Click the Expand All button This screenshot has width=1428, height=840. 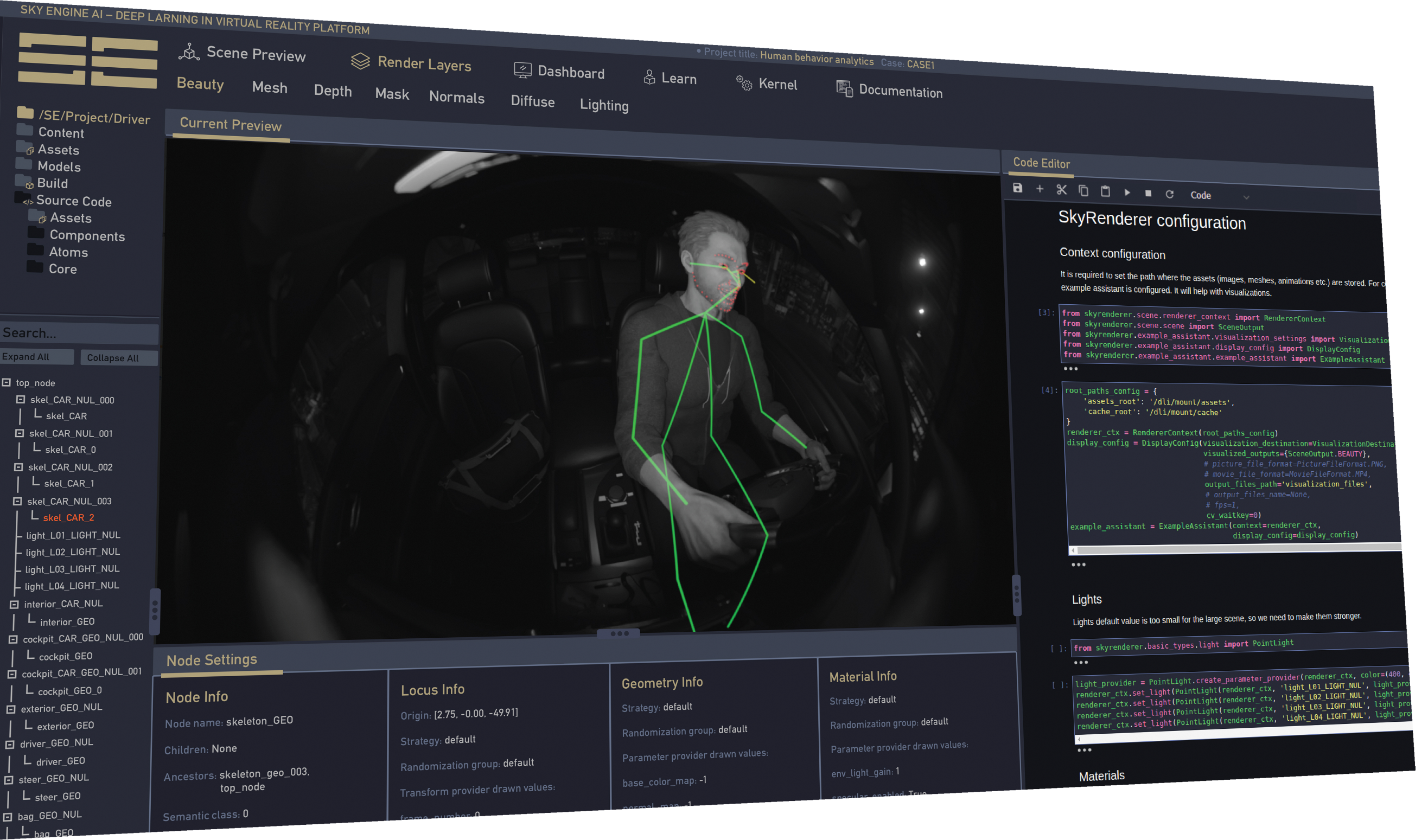click(x=36, y=357)
